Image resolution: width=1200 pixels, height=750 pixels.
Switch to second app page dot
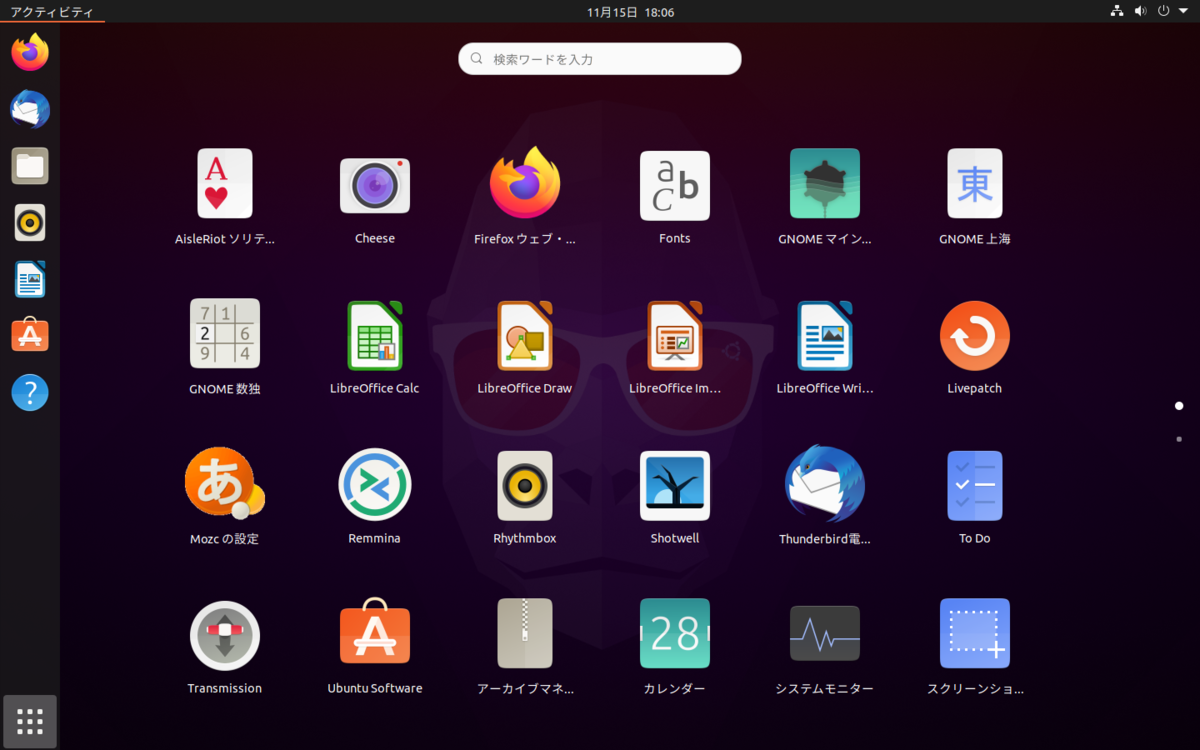(1179, 439)
